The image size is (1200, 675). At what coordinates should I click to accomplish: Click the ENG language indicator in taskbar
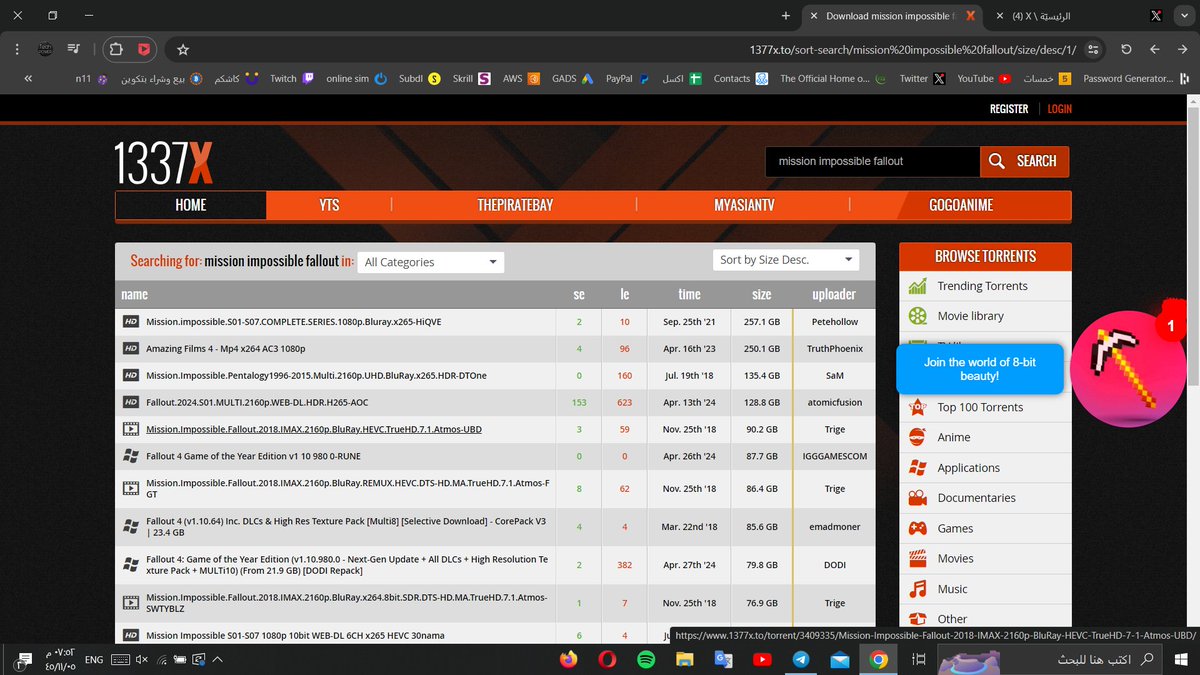pyautogui.click(x=93, y=659)
